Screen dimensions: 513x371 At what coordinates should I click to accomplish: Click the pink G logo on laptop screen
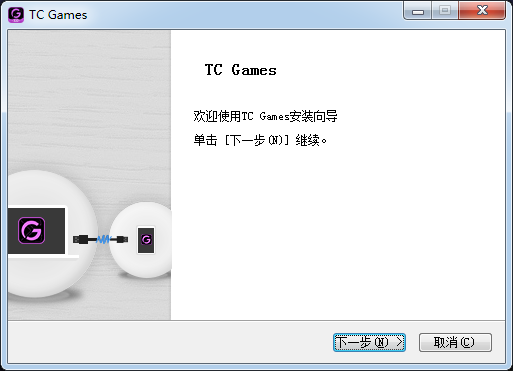[32, 230]
